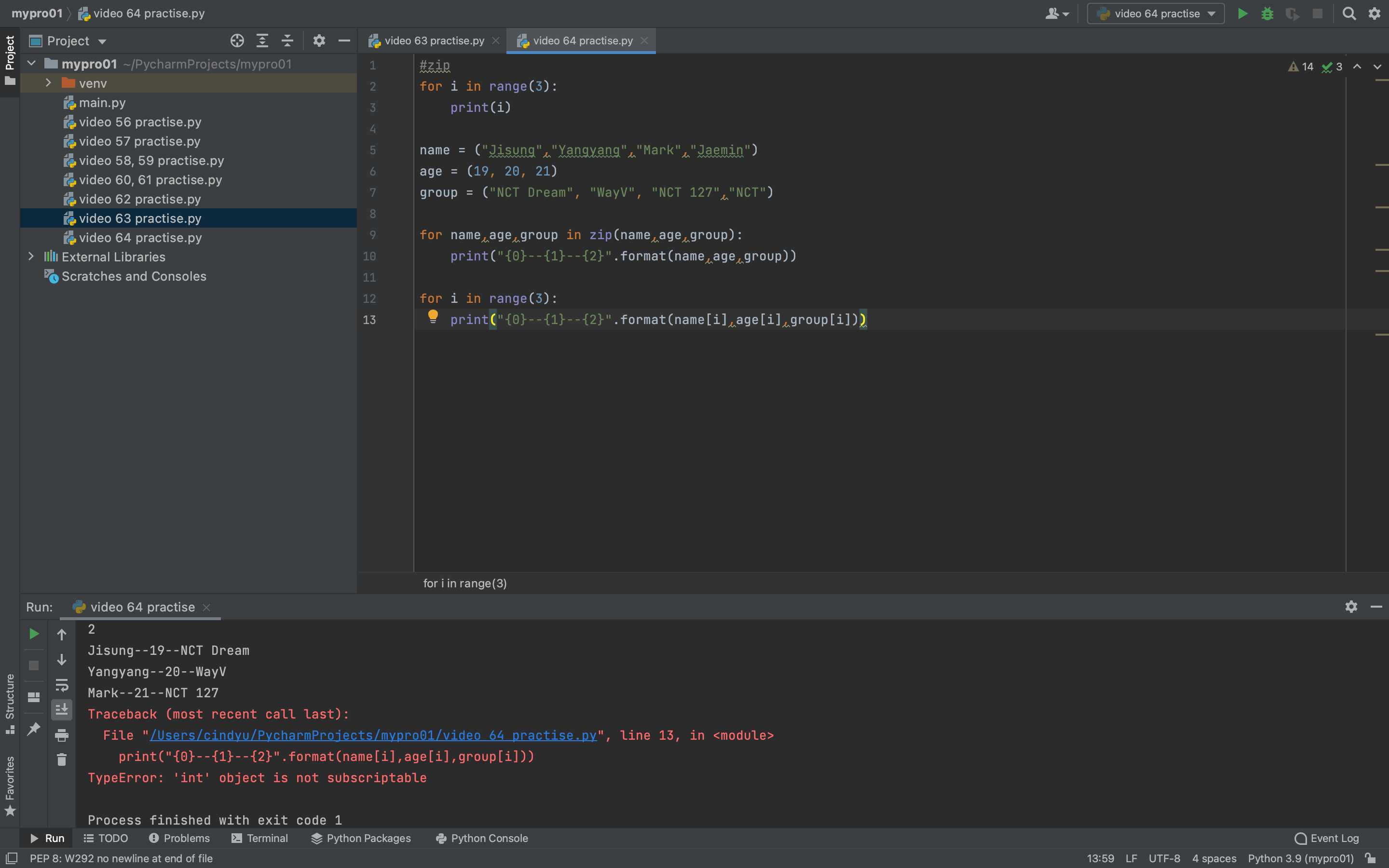Viewport: 1389px width, 868px height.
Task: Click Stop button in Run panel
Action: click(34, 665)
